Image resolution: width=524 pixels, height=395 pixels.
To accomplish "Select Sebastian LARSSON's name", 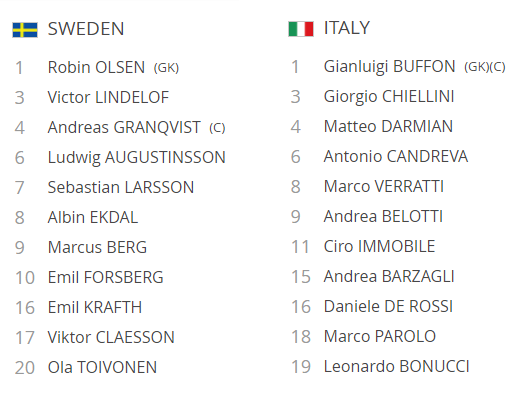I will click(x=121, y=187).
